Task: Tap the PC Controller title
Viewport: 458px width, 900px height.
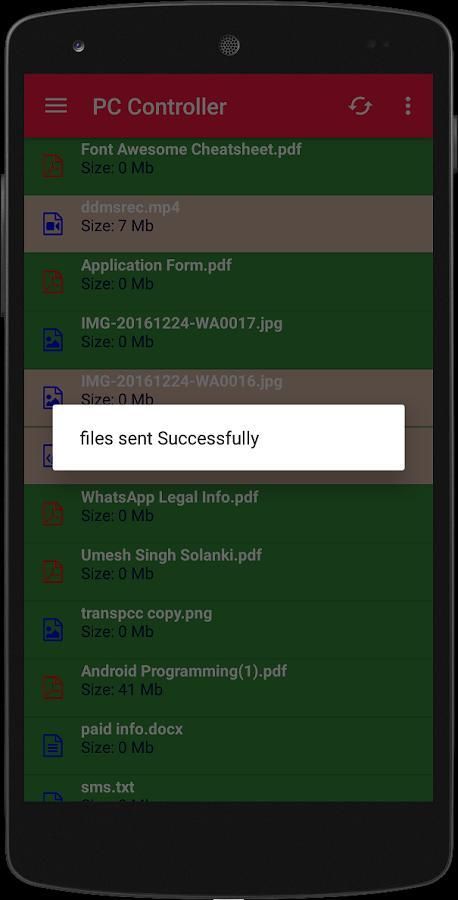Action: (160, 107)
